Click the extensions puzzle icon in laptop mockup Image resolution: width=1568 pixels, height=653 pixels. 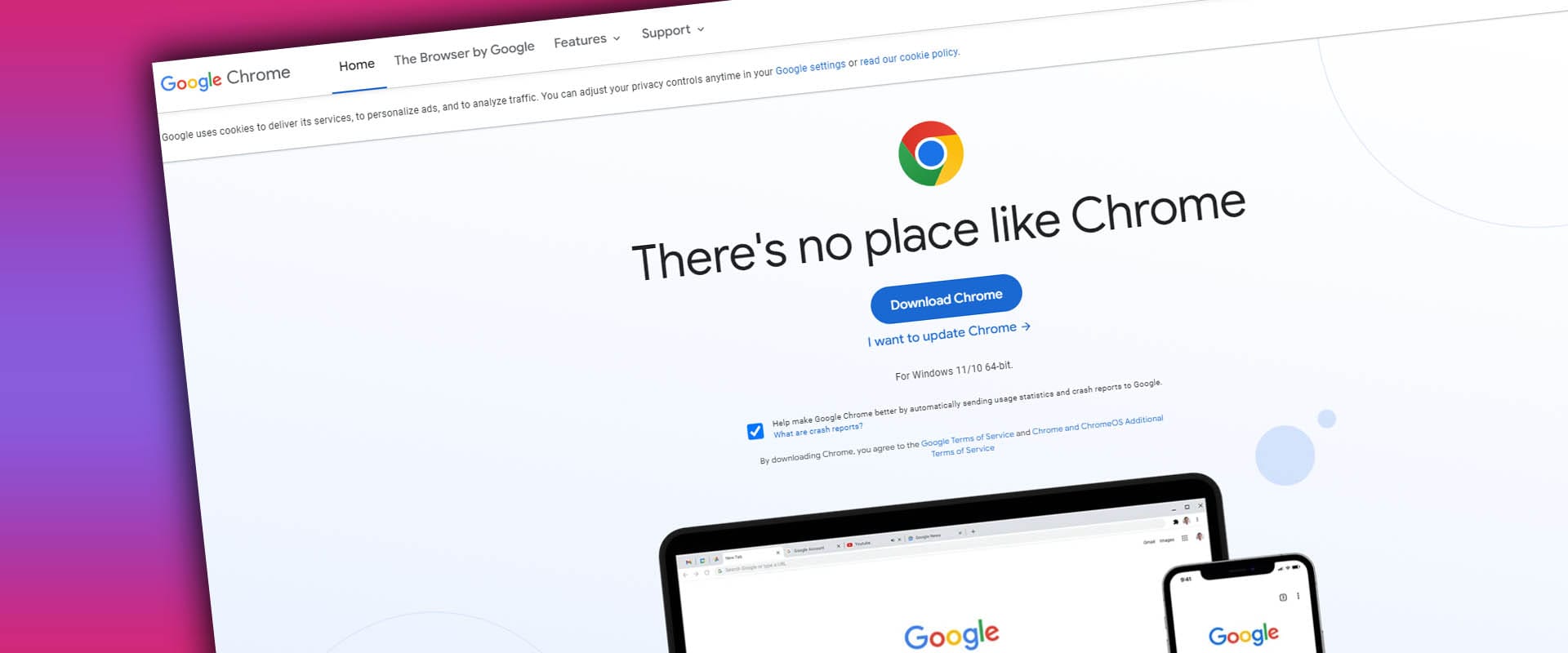coord(1176,522)
